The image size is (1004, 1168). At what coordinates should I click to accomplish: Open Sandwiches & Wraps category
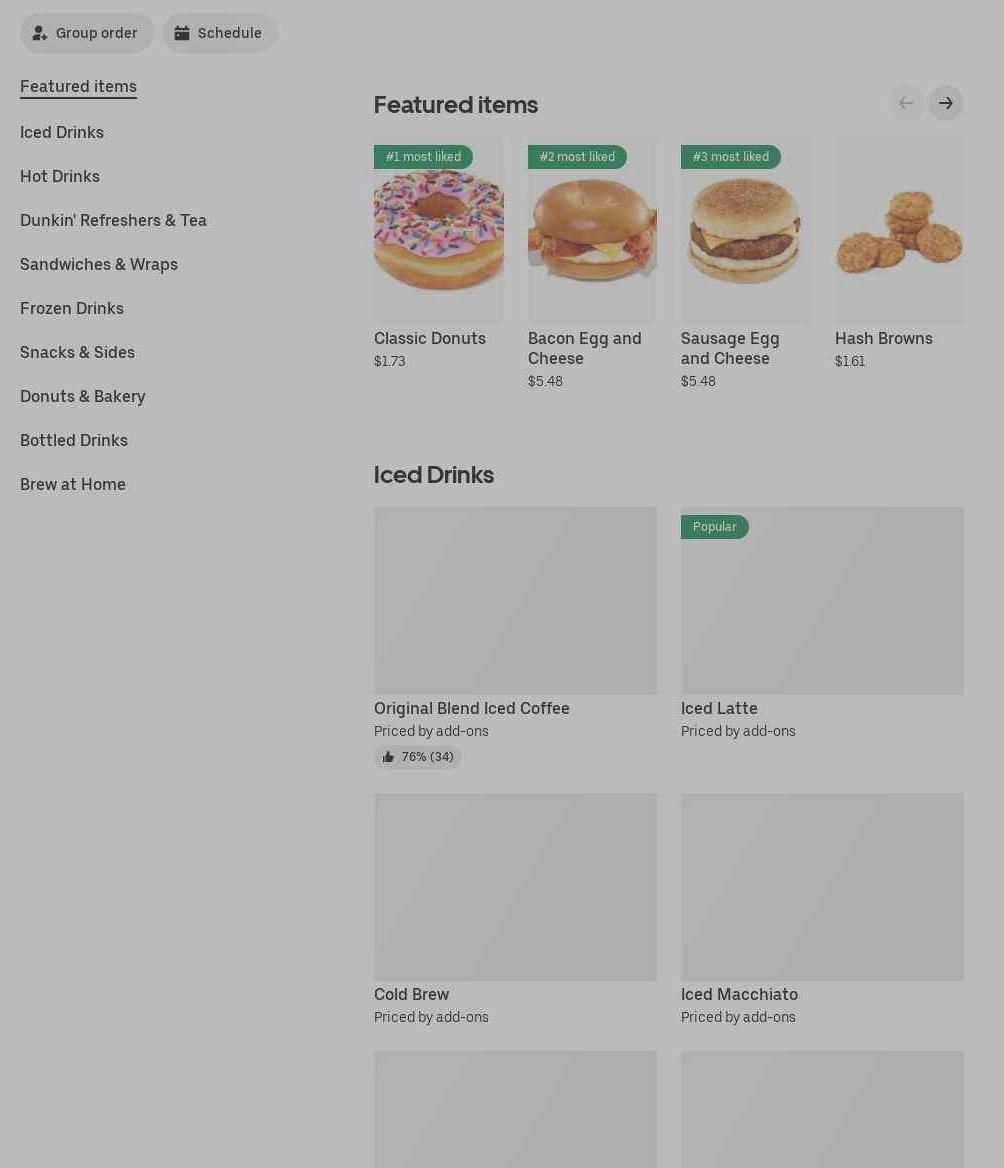(99, 264)
